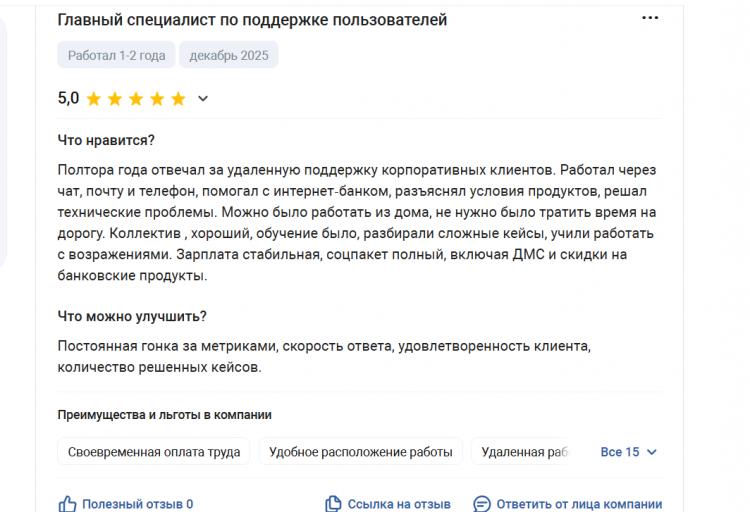The image size is (750, 512).
Task: Open the three-dot review options menu
Action: pos(650,19)
